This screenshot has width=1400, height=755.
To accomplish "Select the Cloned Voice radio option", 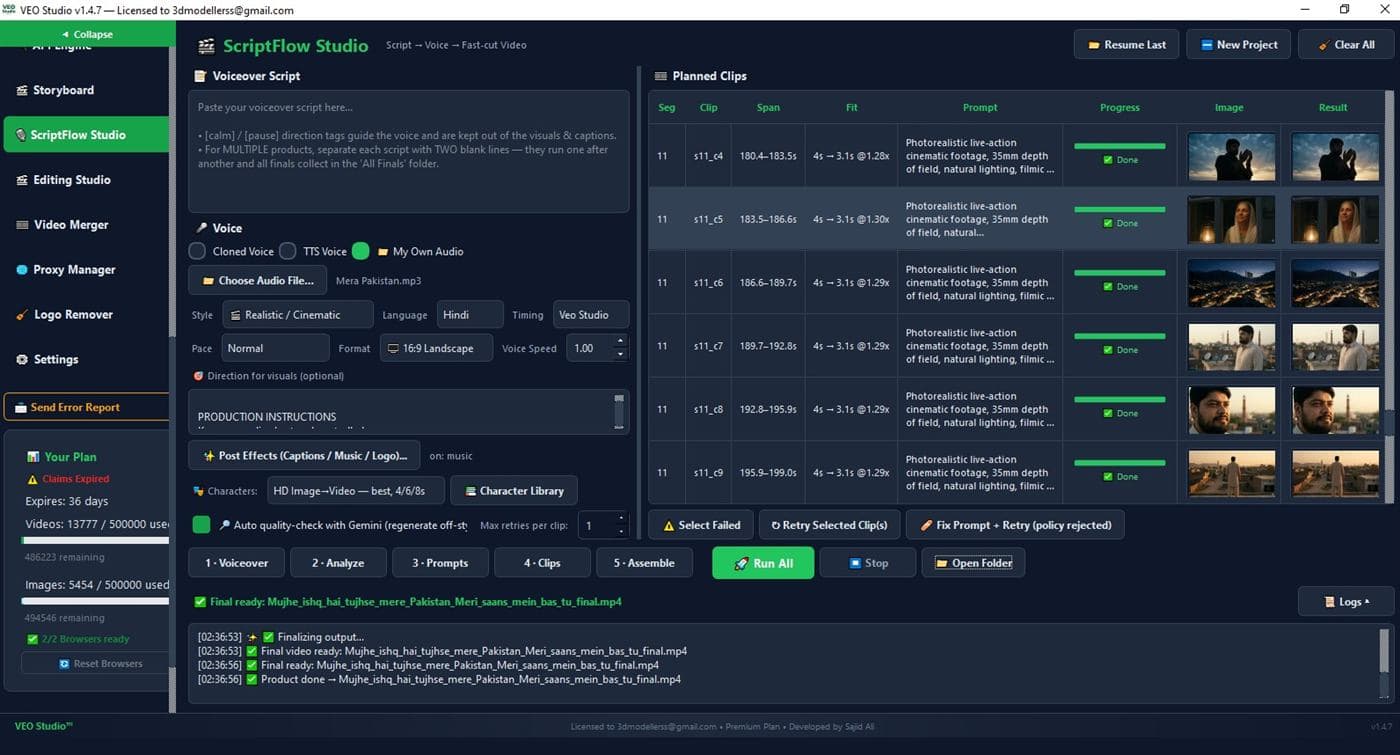I will click(x=198, y=251).
